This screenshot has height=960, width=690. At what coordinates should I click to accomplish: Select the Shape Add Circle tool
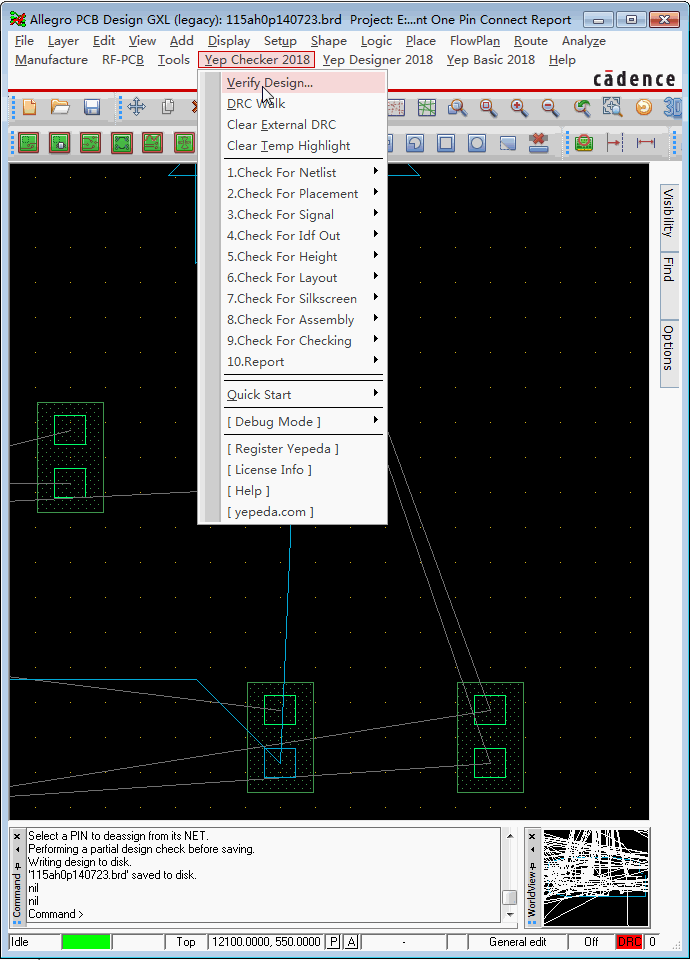pyautogui.click(x=476, y=143)
